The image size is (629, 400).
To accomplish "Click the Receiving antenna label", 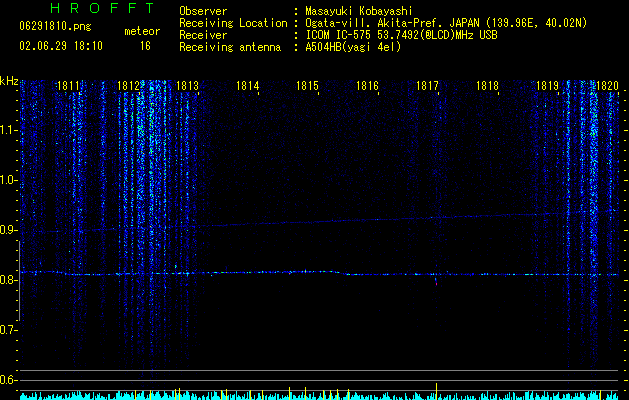I will tap(230, 47).
